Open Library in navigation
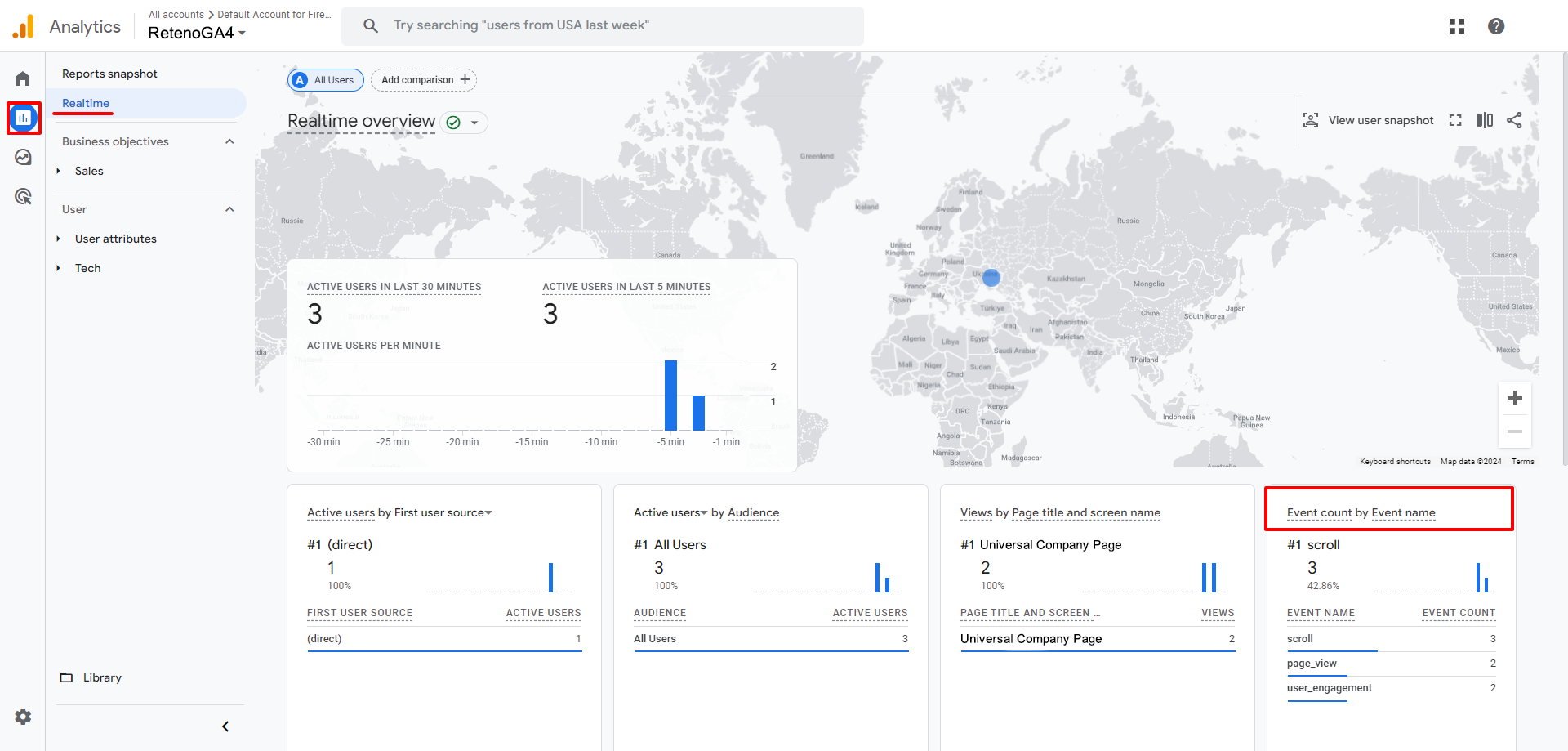 pyautogui.click(x=102, y=677)
